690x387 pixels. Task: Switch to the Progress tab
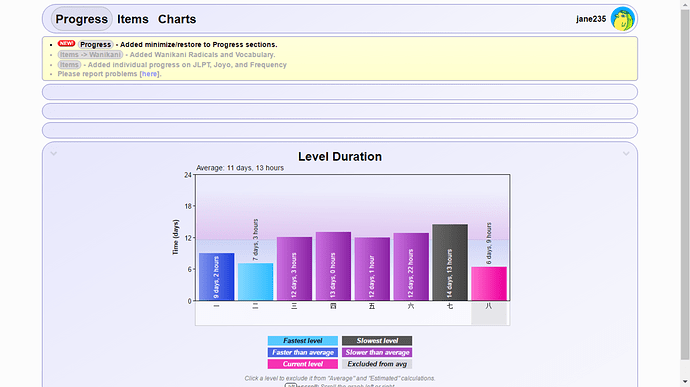click(x=81, y=19)
